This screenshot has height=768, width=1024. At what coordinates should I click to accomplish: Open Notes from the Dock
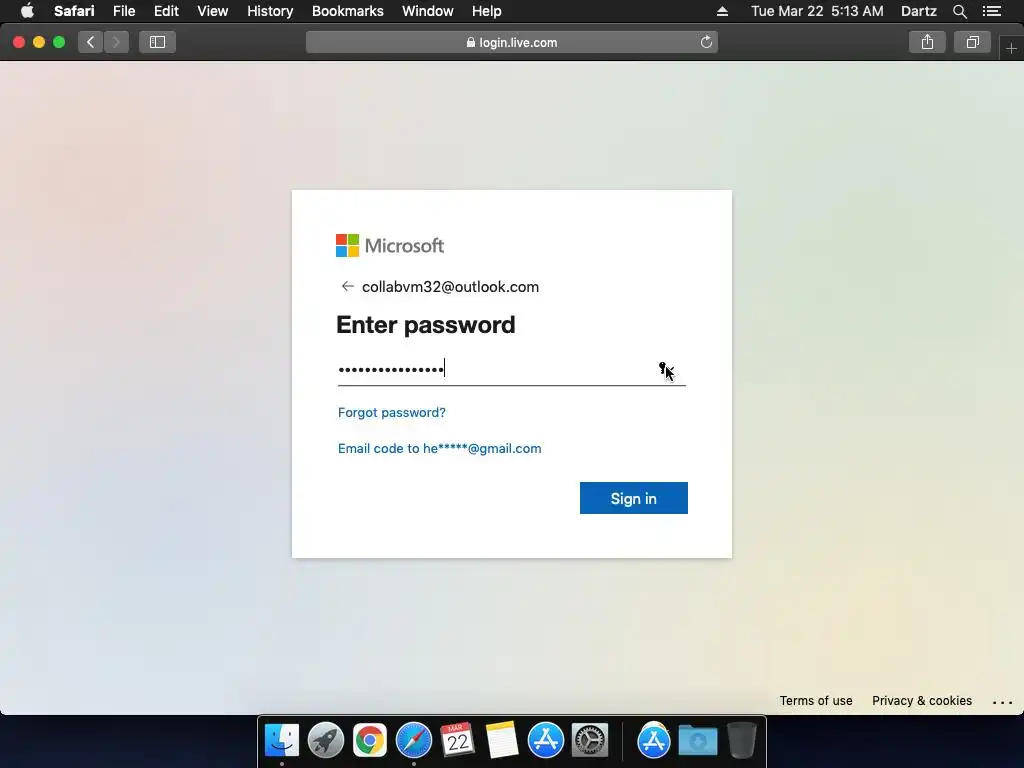pos(502,740)
